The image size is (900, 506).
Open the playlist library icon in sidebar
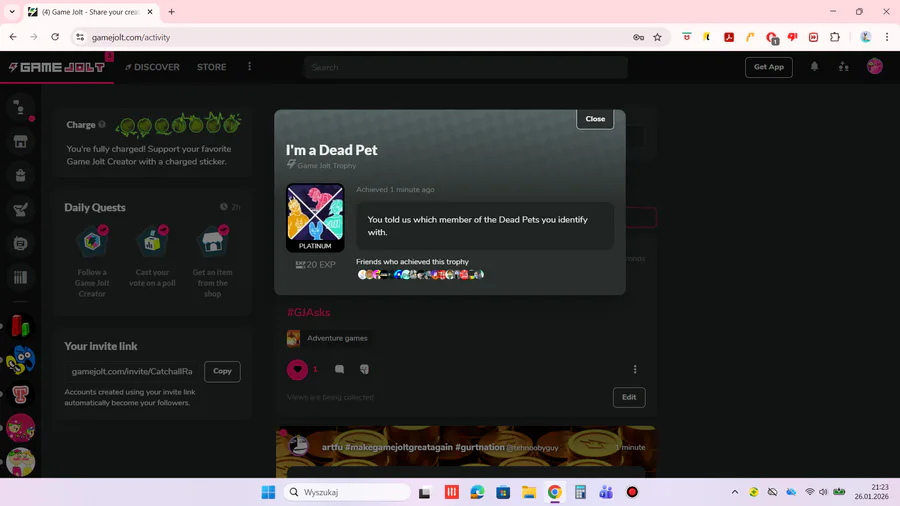21,278
